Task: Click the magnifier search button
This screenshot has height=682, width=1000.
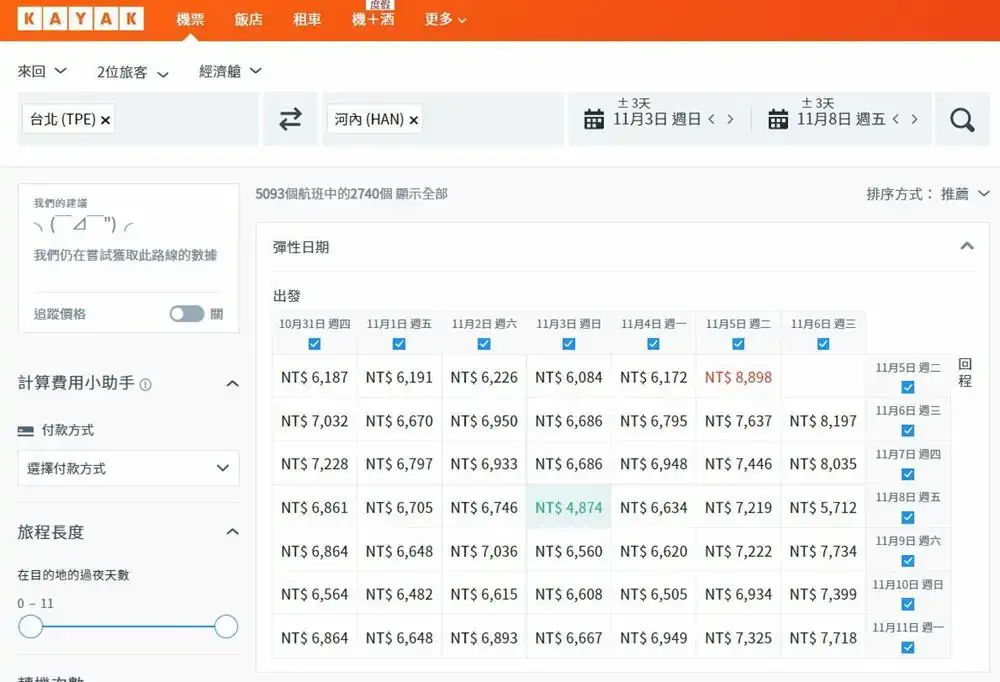Action: (x=962, y=120)
